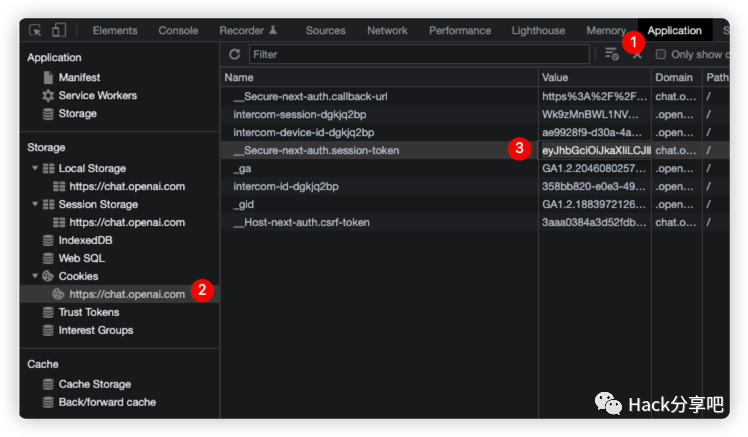The width and height of the screenshot is (748, 437).
Task: Sort by the Path column header
Action: point(716,77)
